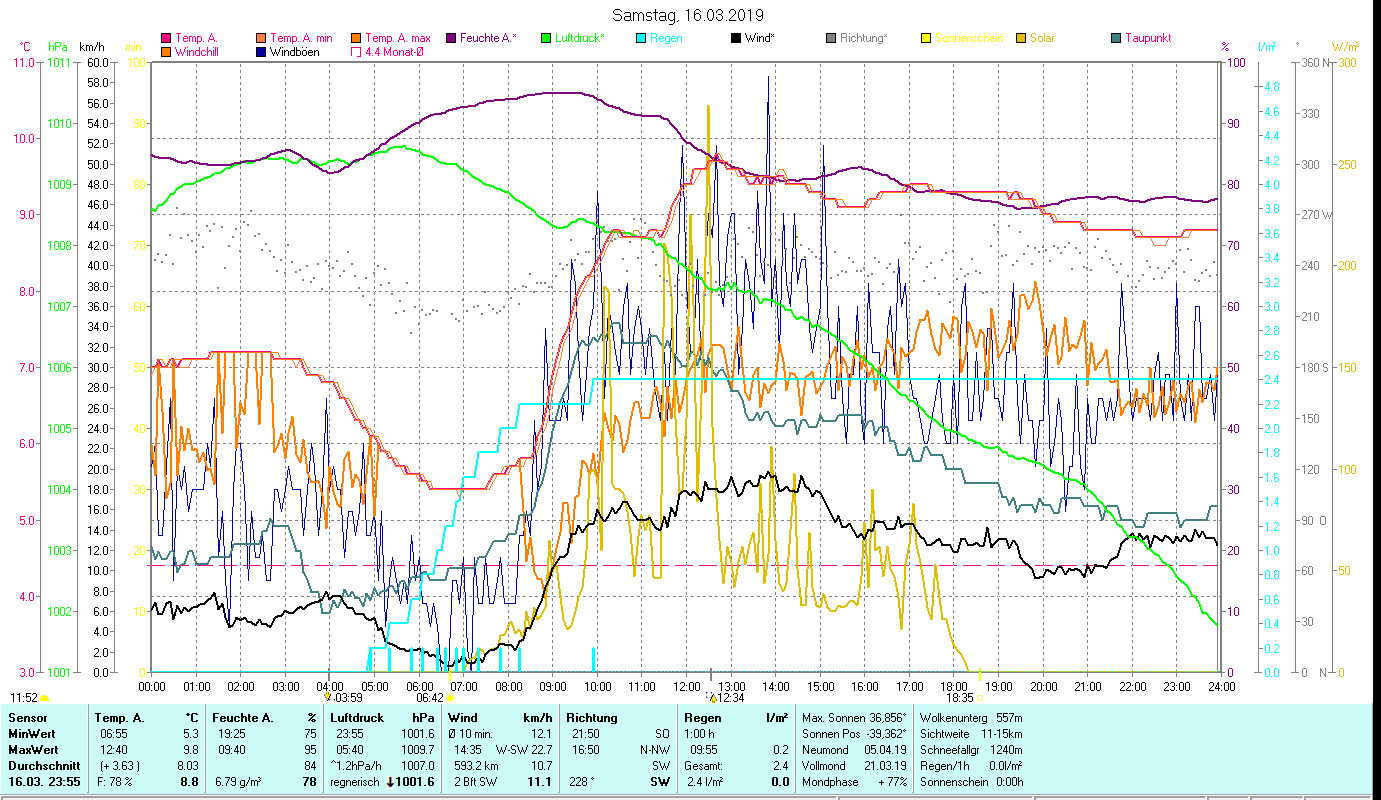
Task: Select the 12:34 marker below the time axis
Action: [x=725, y=698]
